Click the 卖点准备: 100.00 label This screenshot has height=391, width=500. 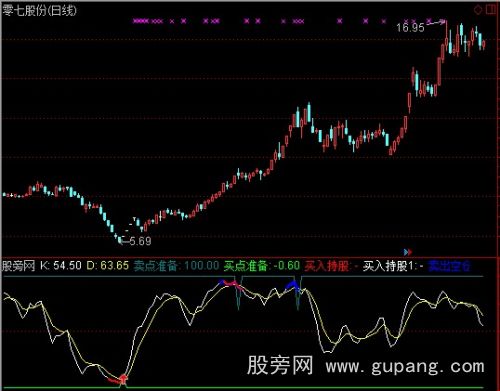[176, 266]
